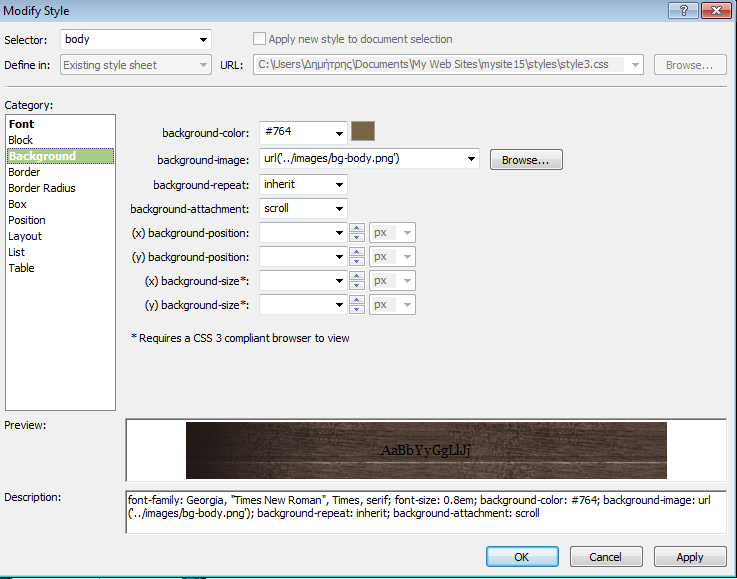
Task: Open the (x) background-size value dropdown
Action: (x=339, y=281)
